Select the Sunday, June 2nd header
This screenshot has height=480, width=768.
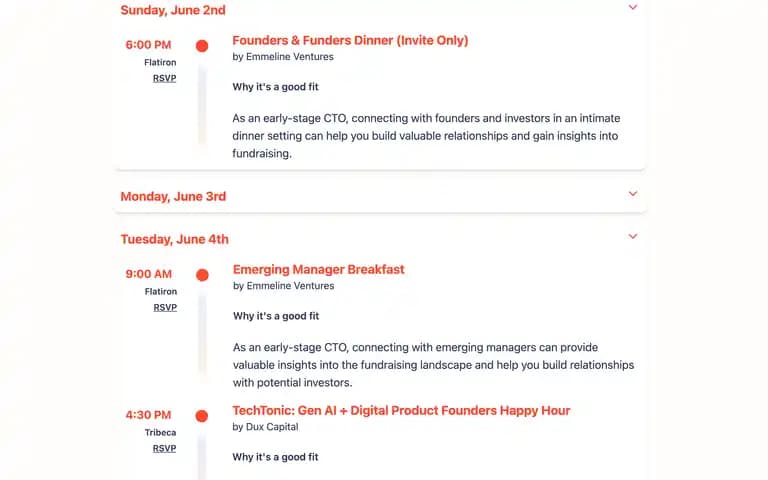click(173, 10)
